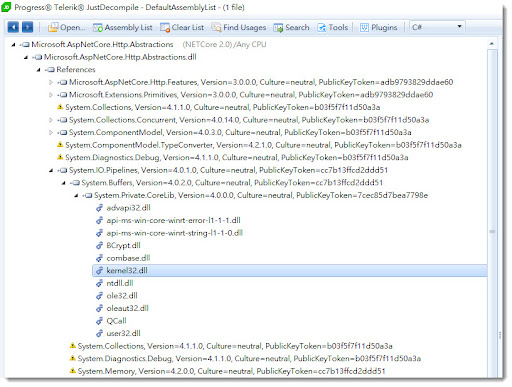Expand System.Collections.Concurrent reference
Screen dimensions: 512x387
tap(51, 120)
